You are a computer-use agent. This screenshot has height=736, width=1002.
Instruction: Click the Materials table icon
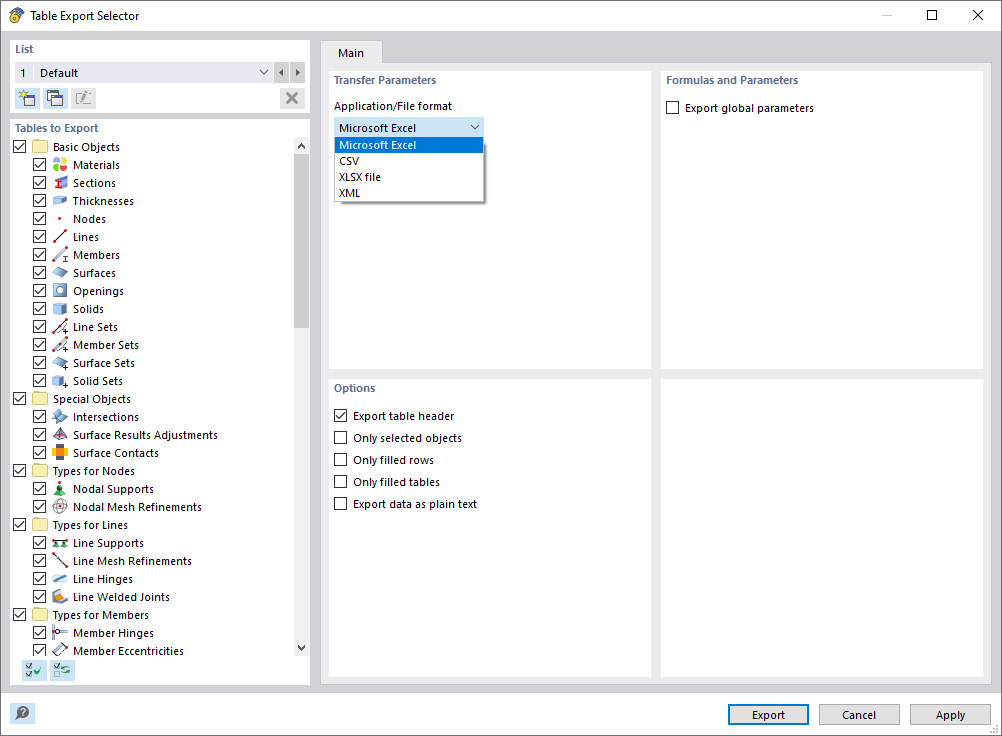click(x=59, y=164)
